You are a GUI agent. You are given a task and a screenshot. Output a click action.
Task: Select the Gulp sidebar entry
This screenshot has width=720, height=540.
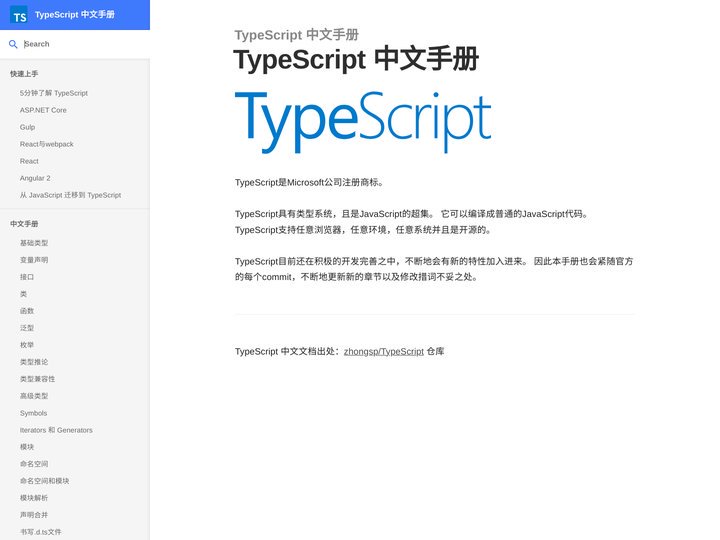click(28, 127)
